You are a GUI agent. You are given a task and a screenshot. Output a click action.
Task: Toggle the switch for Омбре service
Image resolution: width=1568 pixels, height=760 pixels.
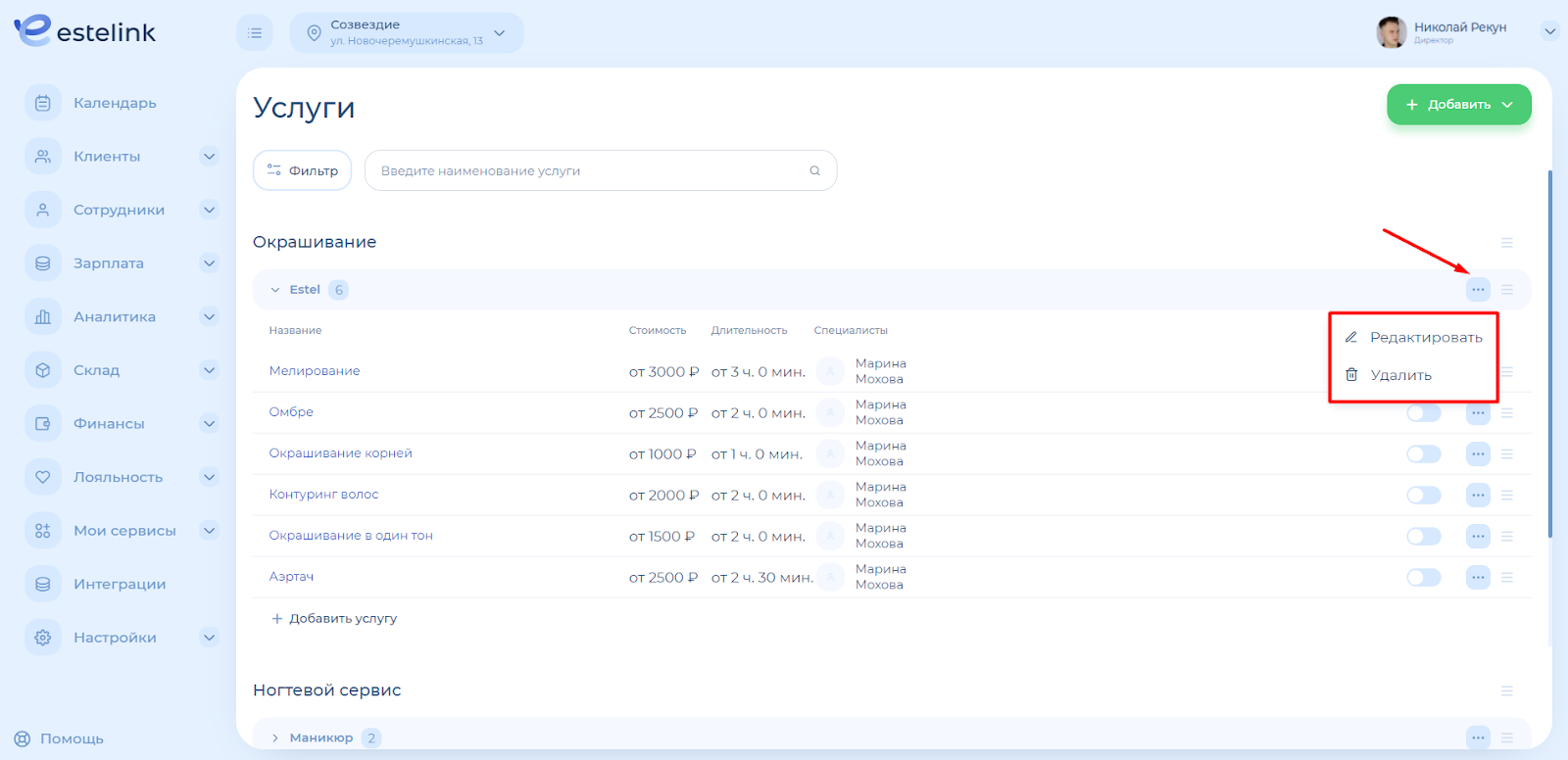[1423, 413]
